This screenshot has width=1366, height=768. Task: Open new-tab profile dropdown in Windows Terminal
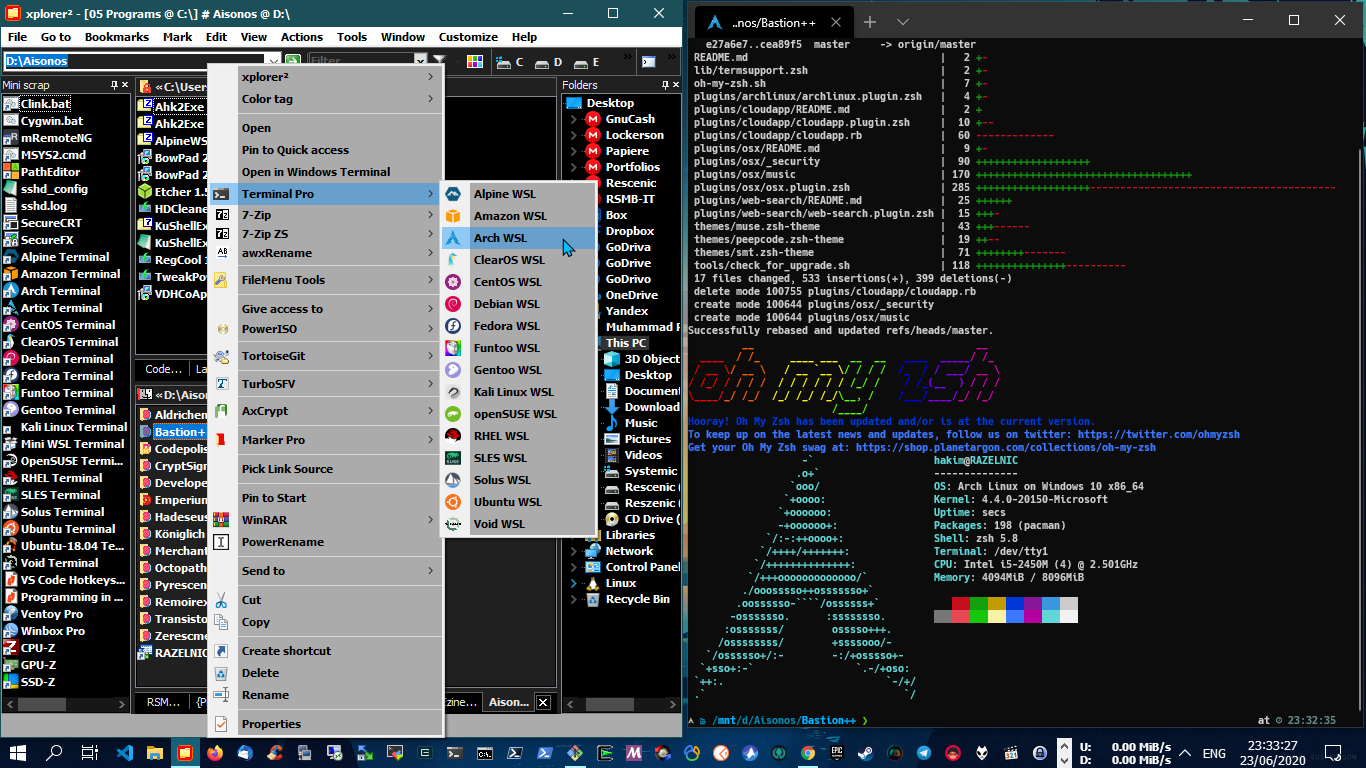(903, 22)
